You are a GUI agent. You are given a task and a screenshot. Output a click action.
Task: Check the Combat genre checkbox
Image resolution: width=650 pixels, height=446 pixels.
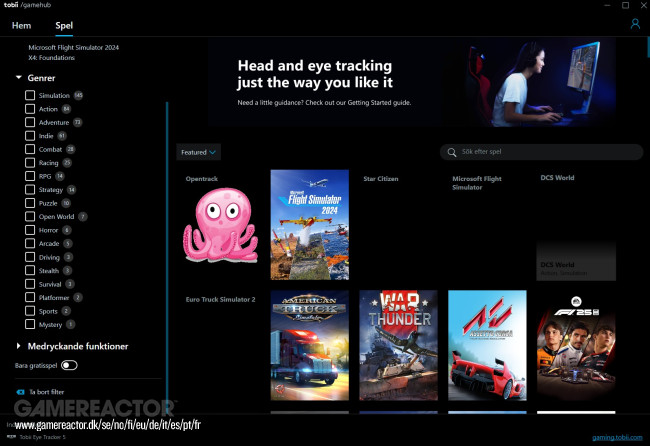[30, 149]
